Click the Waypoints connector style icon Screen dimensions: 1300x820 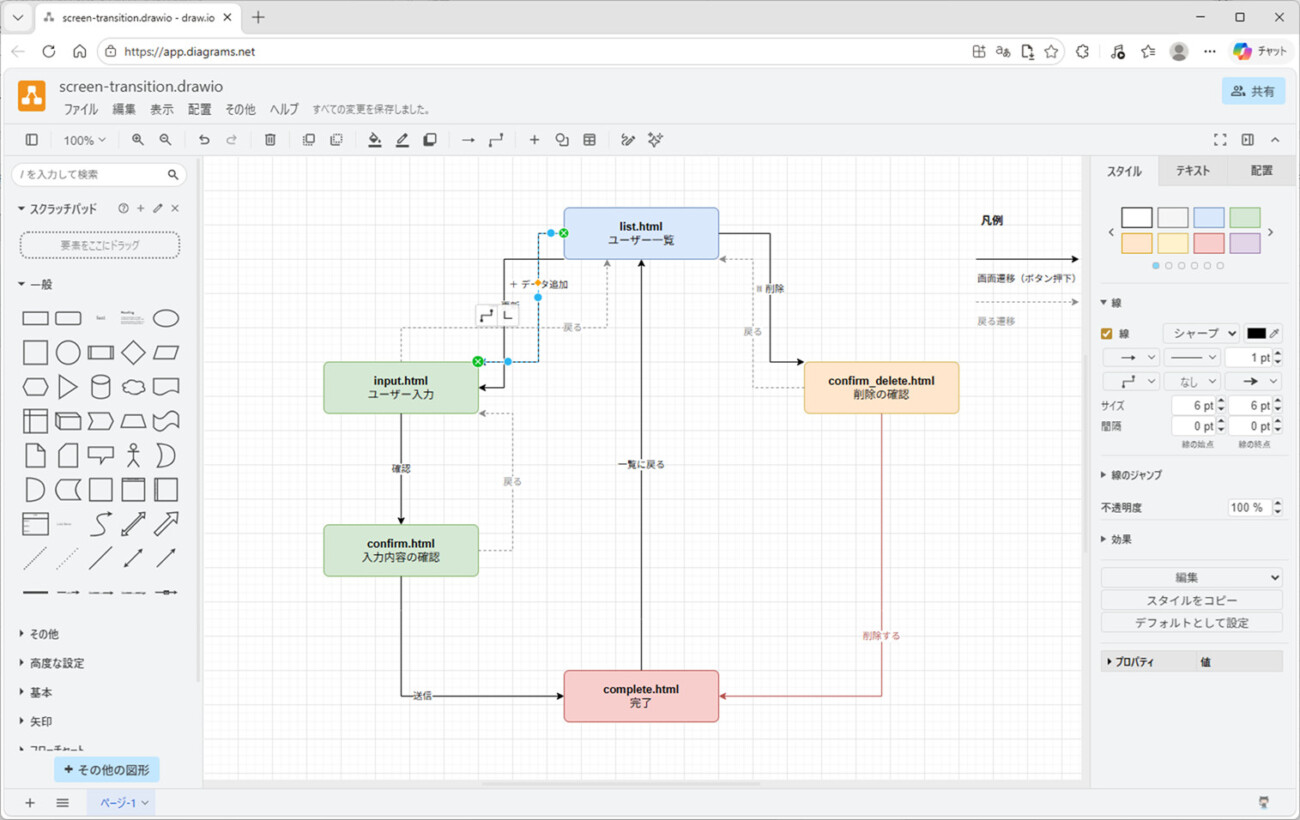coord(496,140)
